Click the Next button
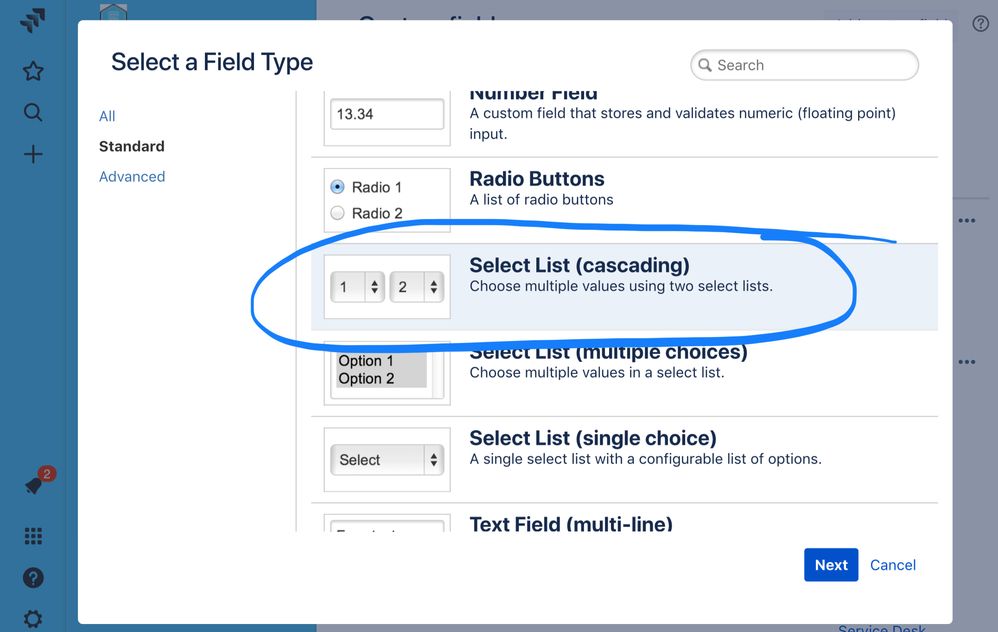This screenshot has height=632, width=998. 831,565
